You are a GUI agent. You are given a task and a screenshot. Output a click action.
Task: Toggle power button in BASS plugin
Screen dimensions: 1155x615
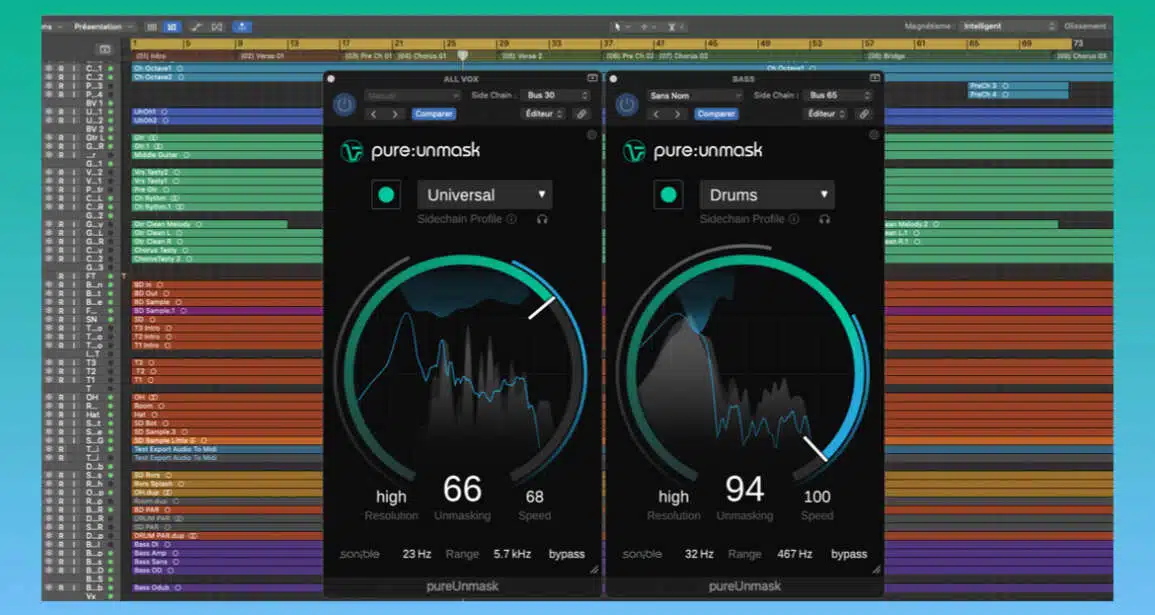click(627, 105)
